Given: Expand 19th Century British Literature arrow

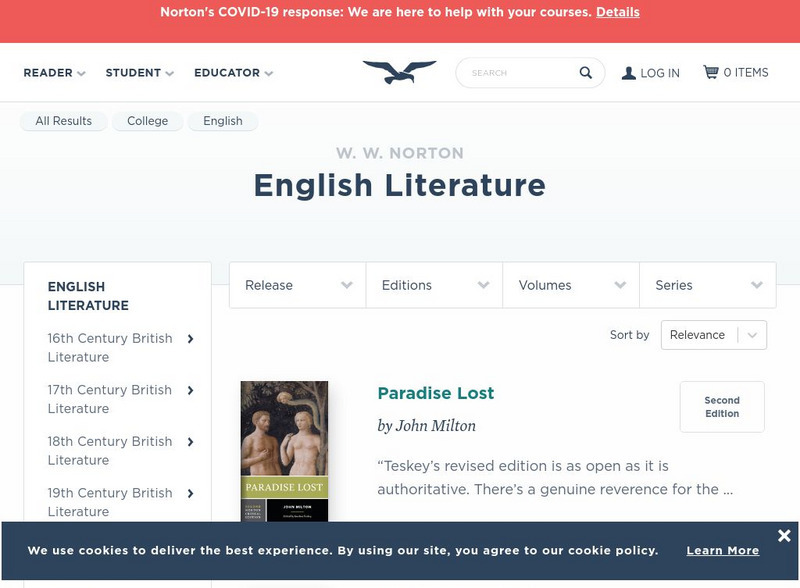Looking at the screenshot, I should point(190,493).
